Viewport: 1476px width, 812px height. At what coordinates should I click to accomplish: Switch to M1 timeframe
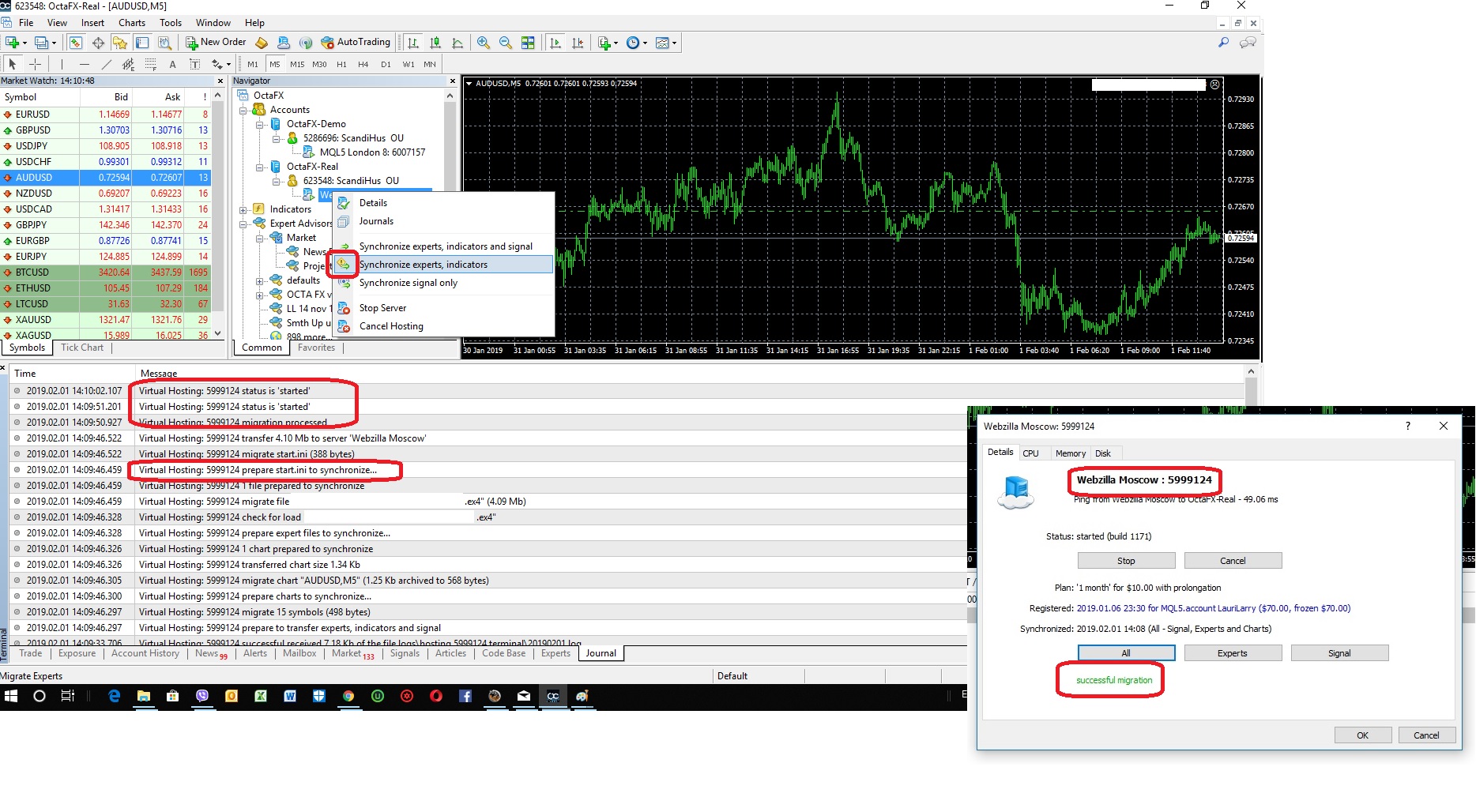tap(253, 64)
